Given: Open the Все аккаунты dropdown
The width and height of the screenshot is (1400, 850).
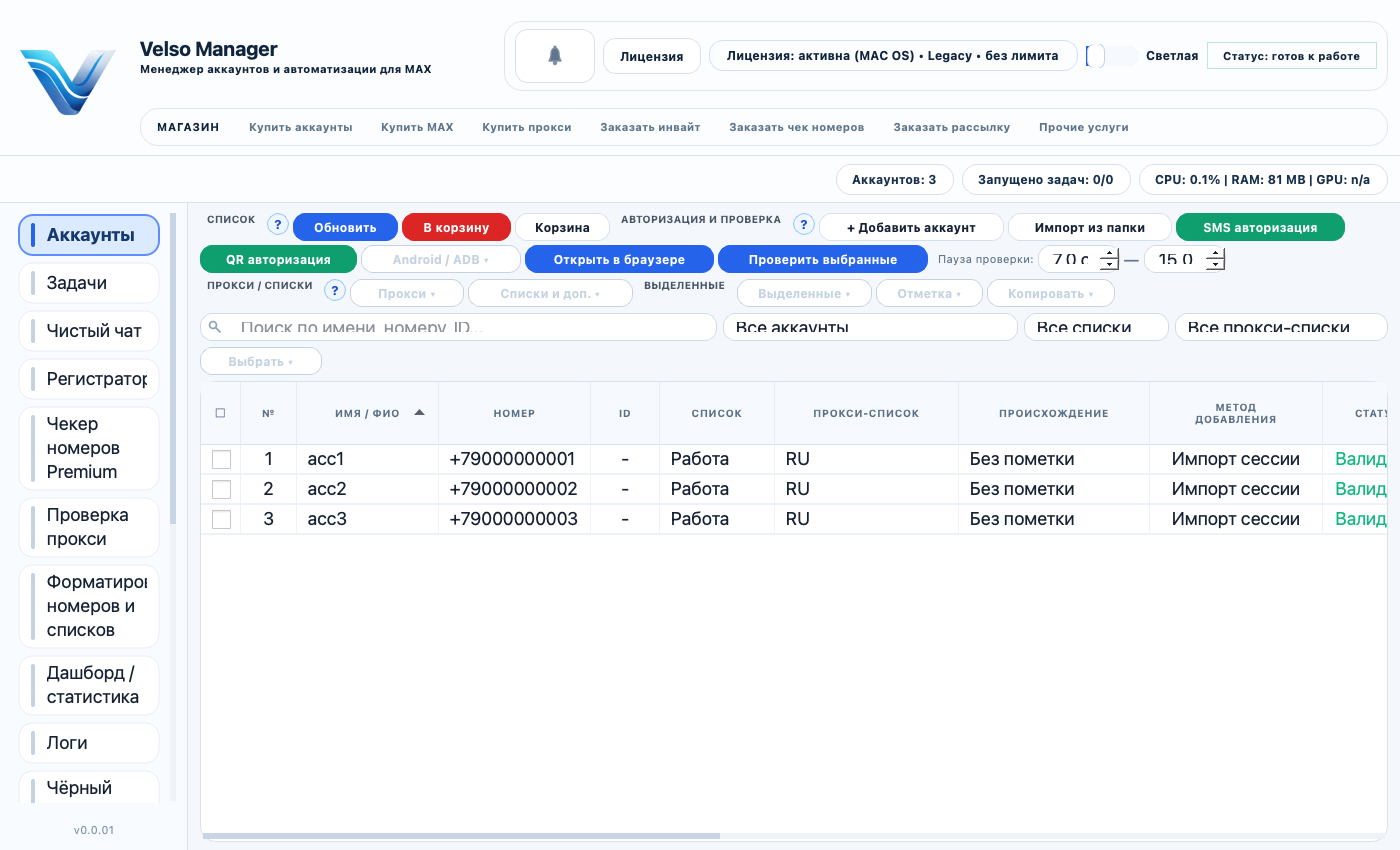Looking at the screenshot, I should click(869, 326).
